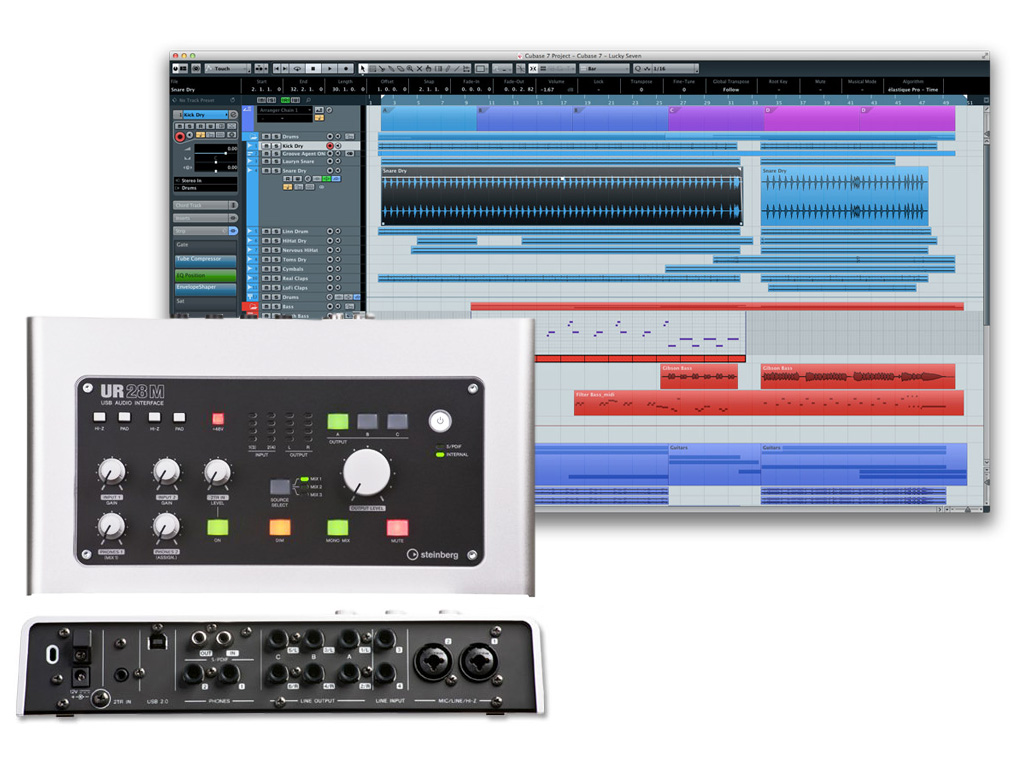Select the Range Selection tool

point(374,68)
